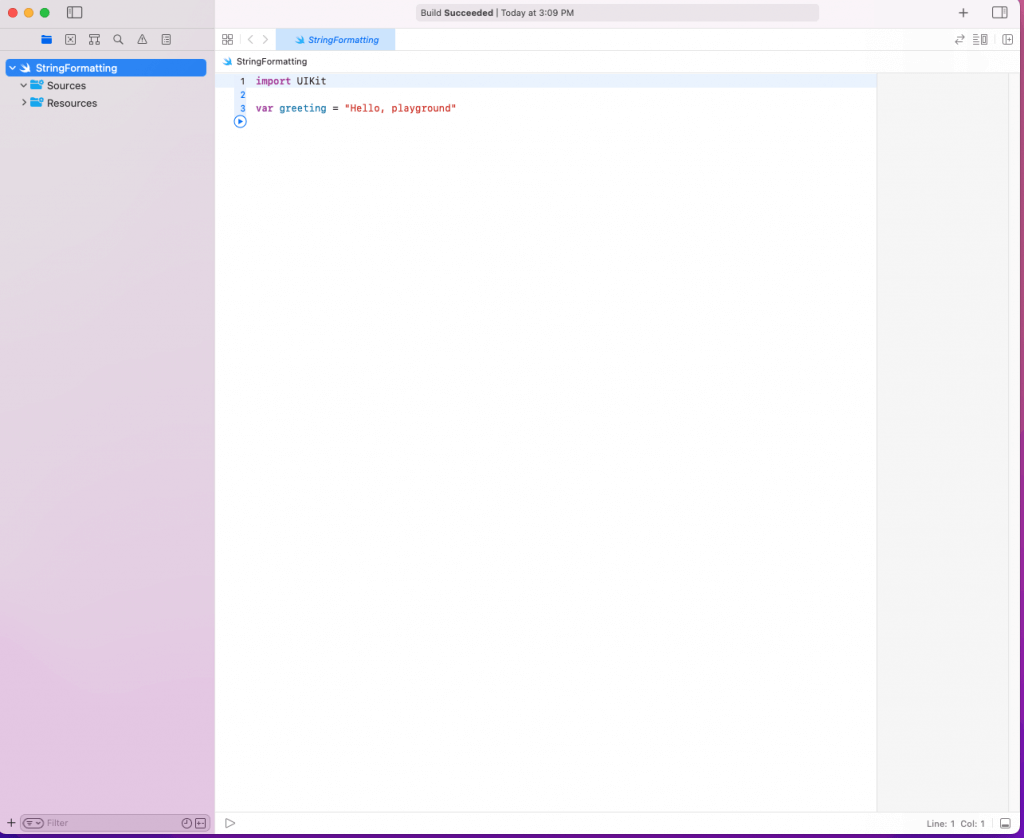Collapse the StringFormatting playground root
Image resolution: width=1024 pixels, height=838 pixels.
pos(12,68)
